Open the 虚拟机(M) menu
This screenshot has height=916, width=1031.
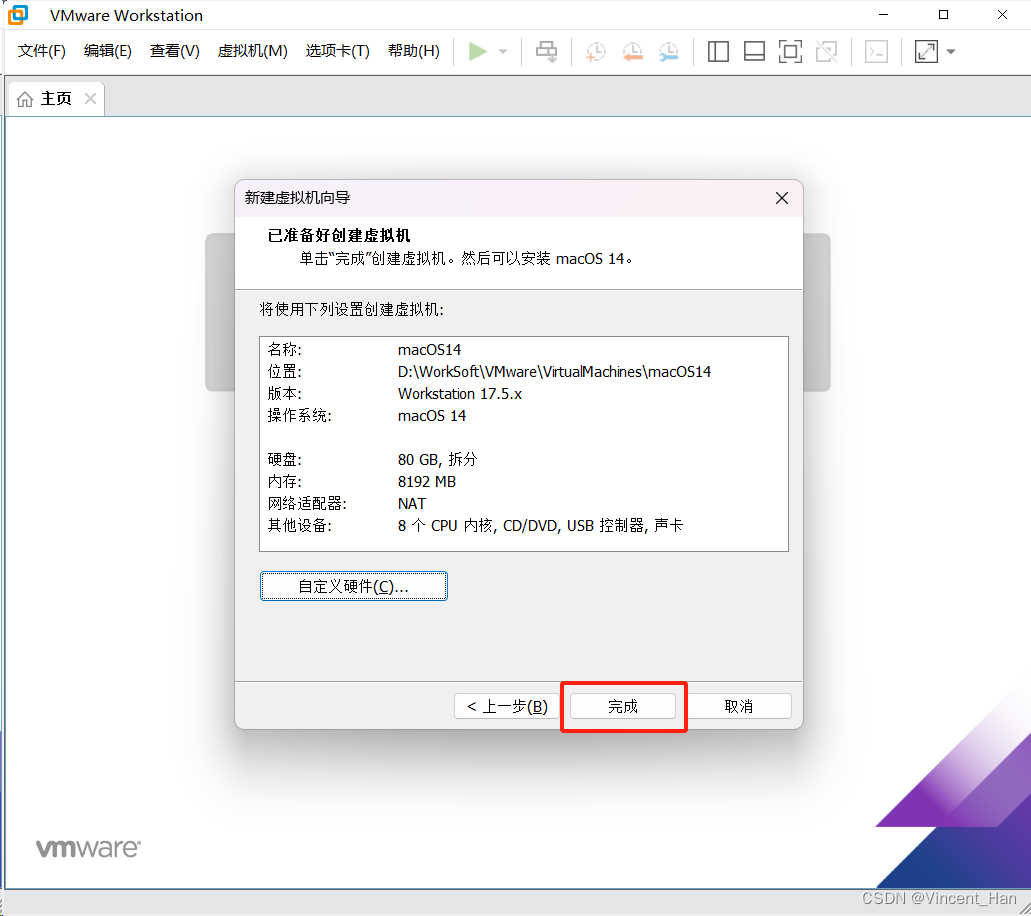252,51
